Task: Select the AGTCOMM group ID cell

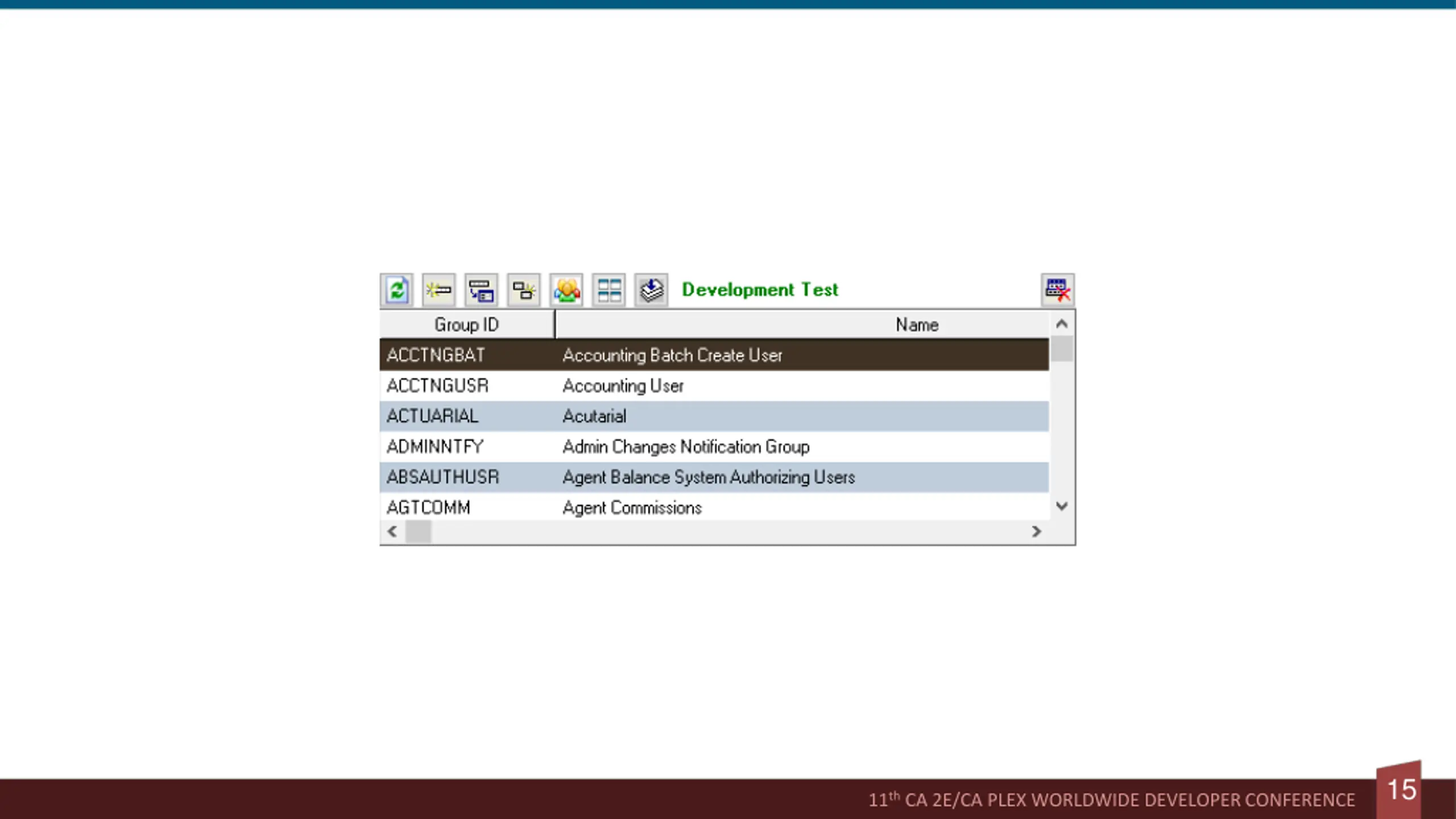Action: pos(468,507)
